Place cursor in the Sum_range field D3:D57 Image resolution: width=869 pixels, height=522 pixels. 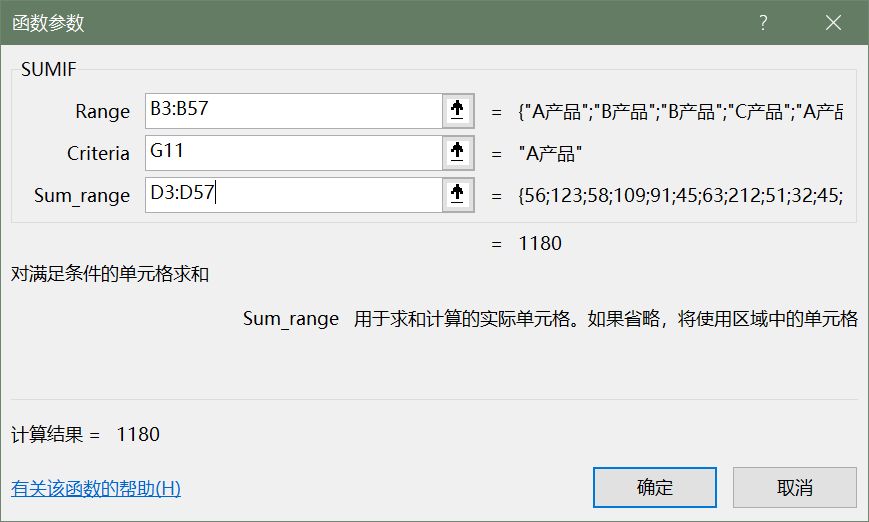292,195
